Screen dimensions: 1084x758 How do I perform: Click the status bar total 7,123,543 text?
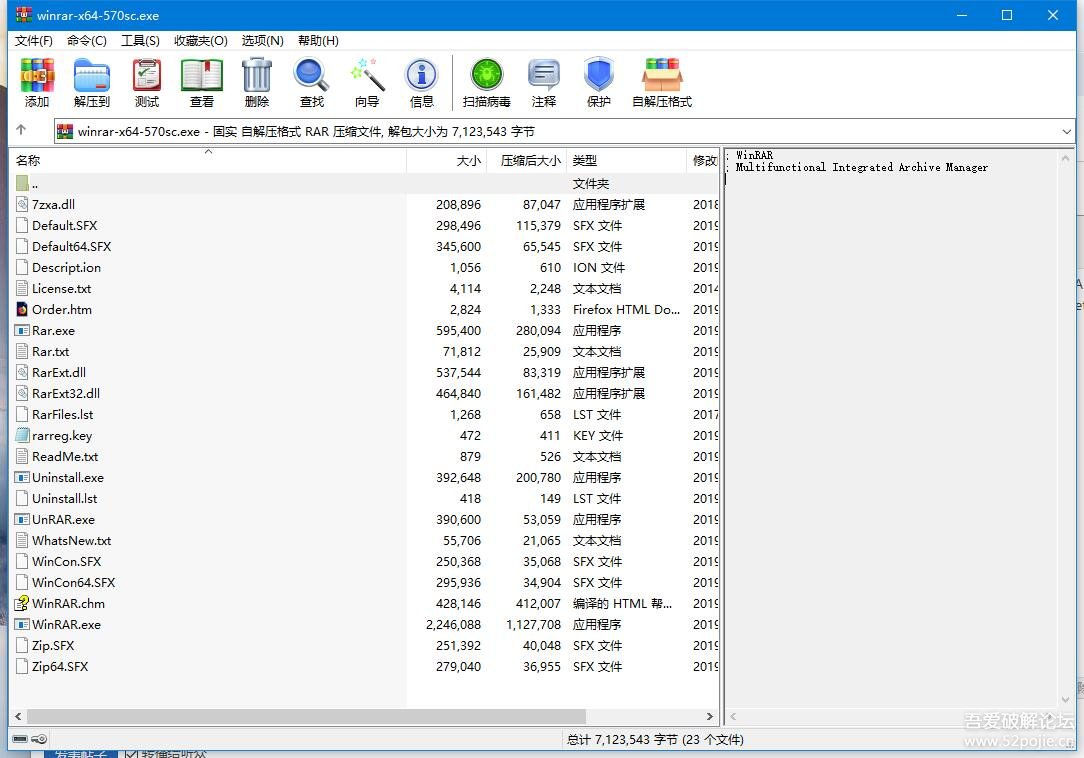tap(655, 739)
